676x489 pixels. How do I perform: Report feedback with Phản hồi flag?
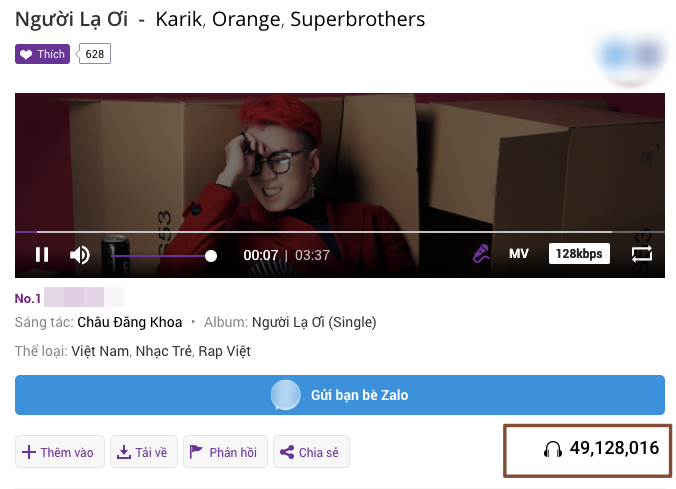[225, 452]
